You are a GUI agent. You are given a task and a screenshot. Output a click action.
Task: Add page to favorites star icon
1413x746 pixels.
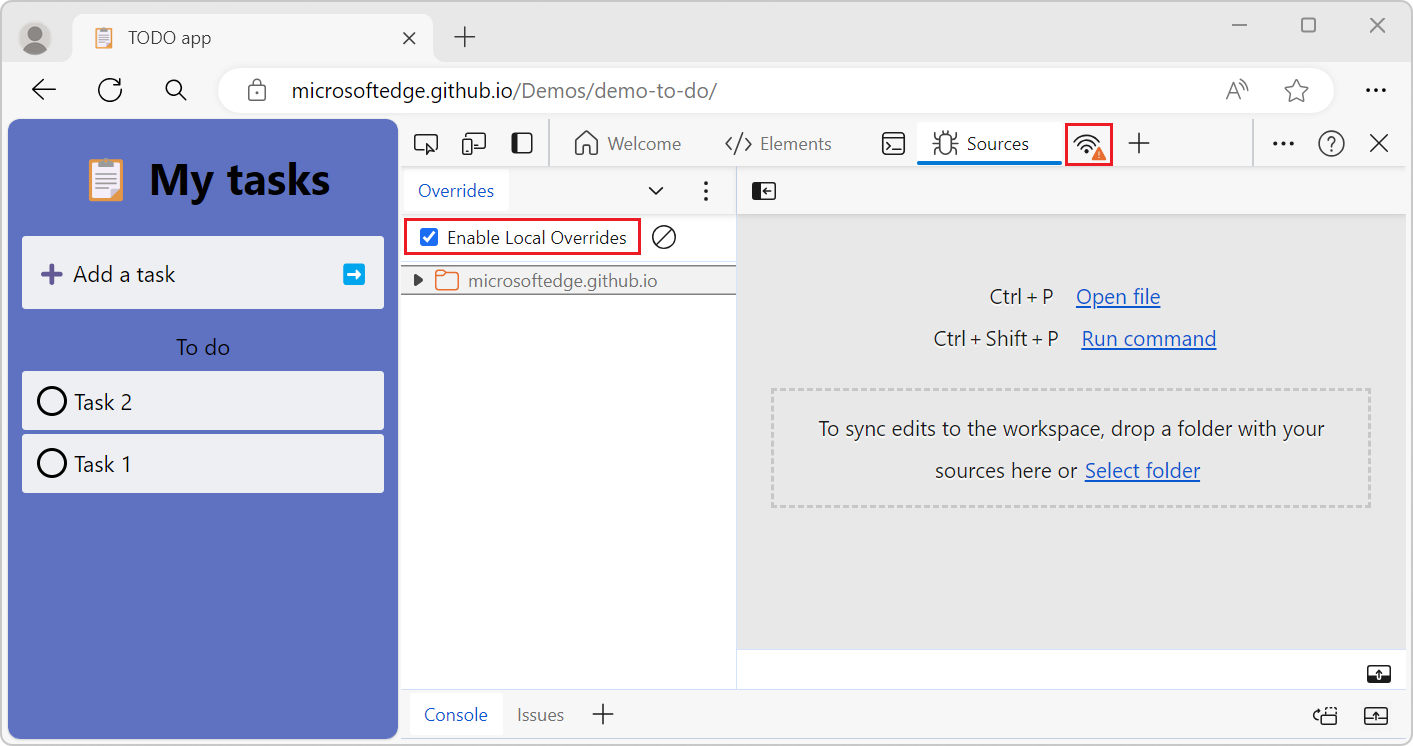[x=1297, y=91]
